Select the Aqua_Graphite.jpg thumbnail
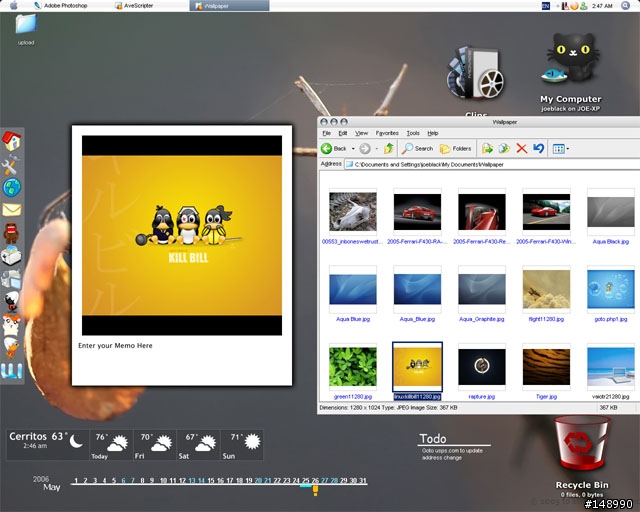 tap(482, 289)
